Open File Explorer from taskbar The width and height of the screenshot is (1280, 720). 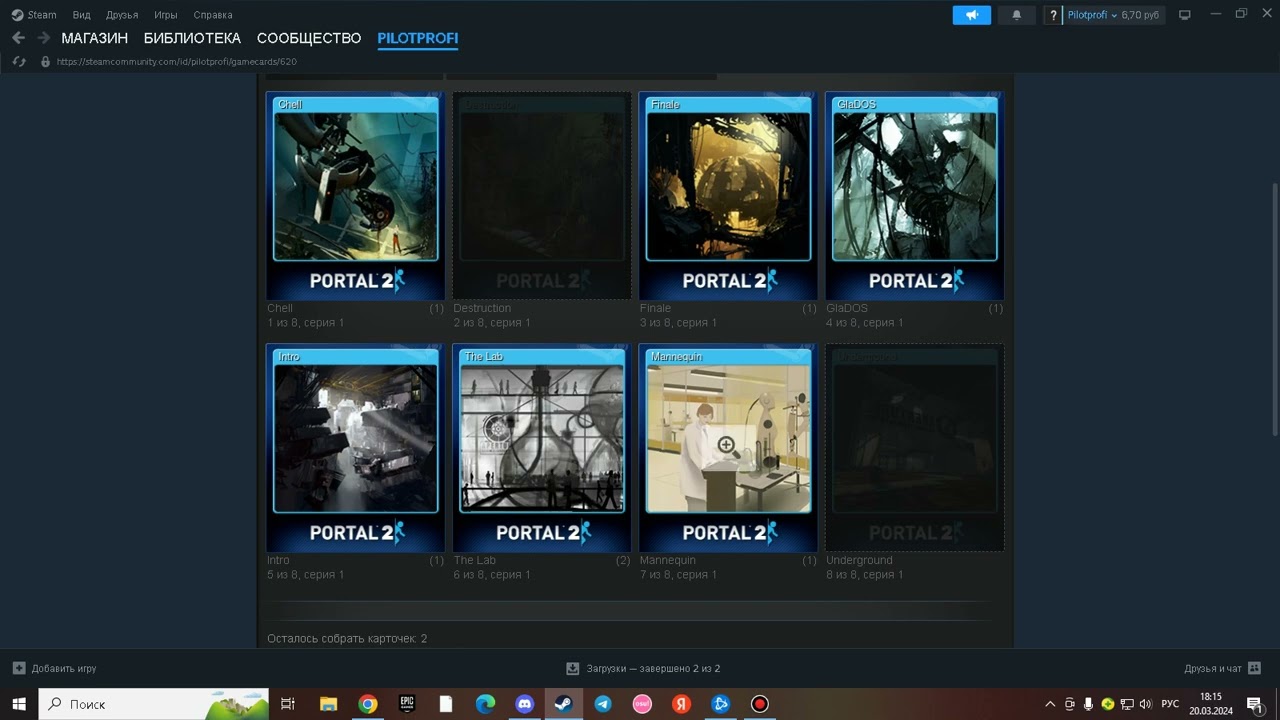click(328, 704)
